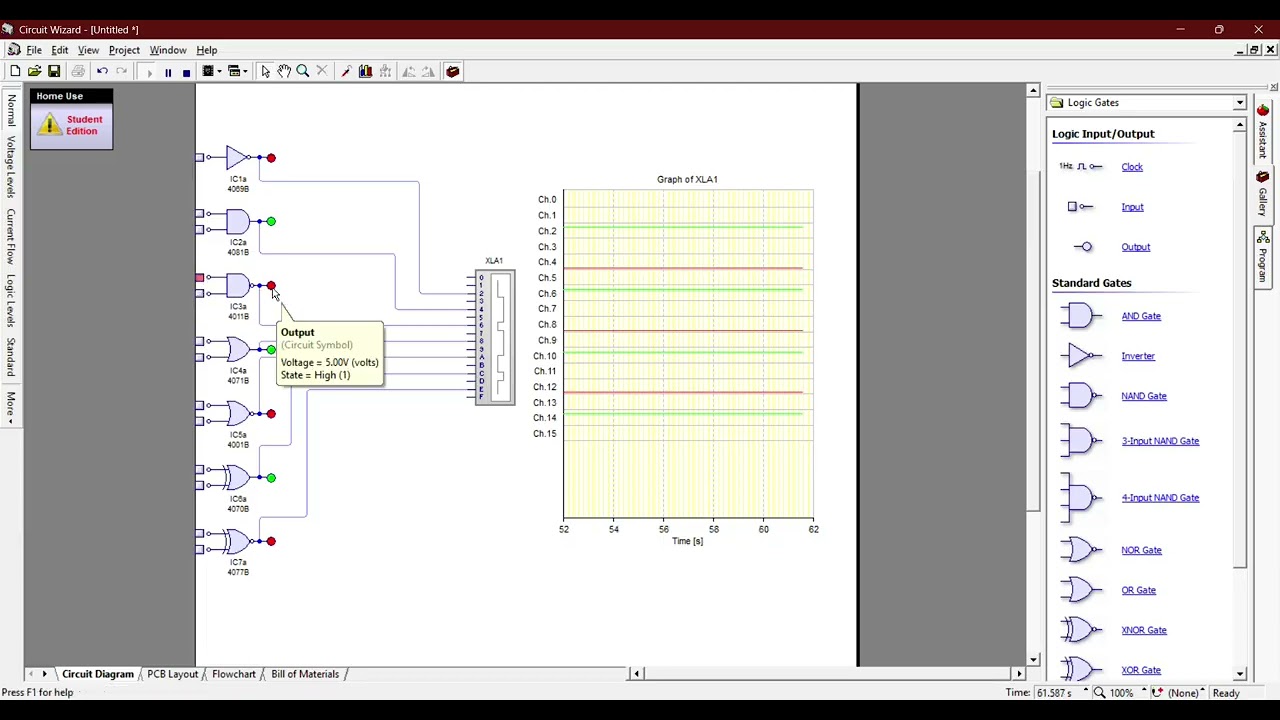1280x720 pixels.
Task: Select the 3-Input NAND Gate symbol icon
Action: pyautogui.click(x=1081, y=441)
